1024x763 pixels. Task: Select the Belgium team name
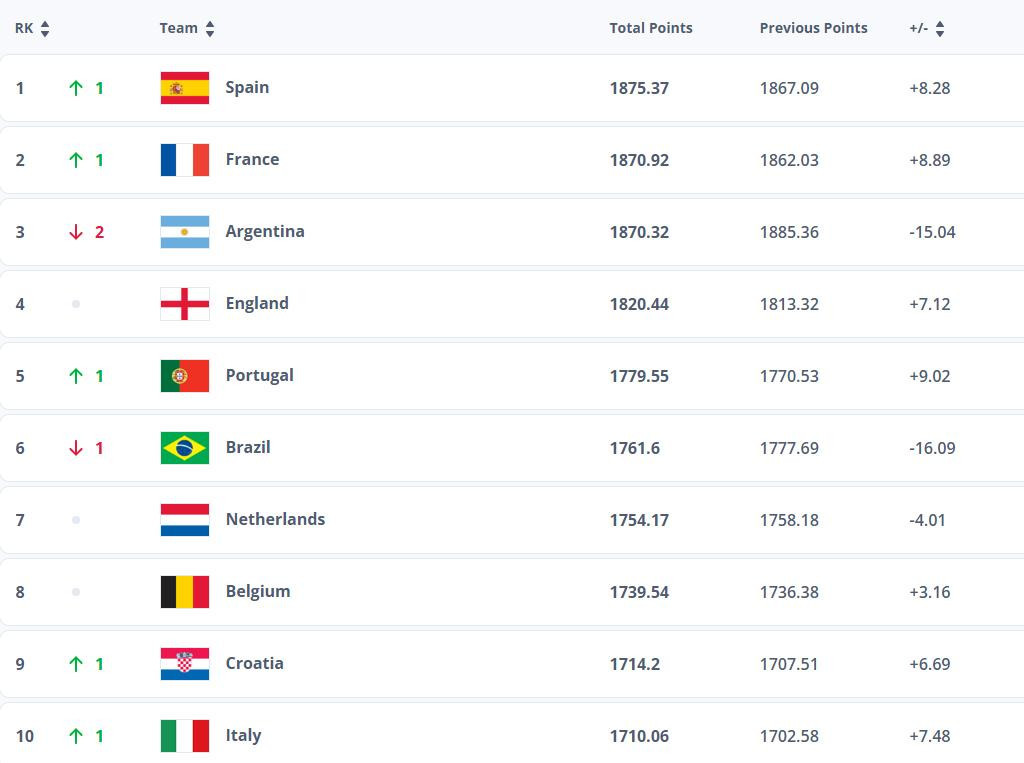pos(257,591)
